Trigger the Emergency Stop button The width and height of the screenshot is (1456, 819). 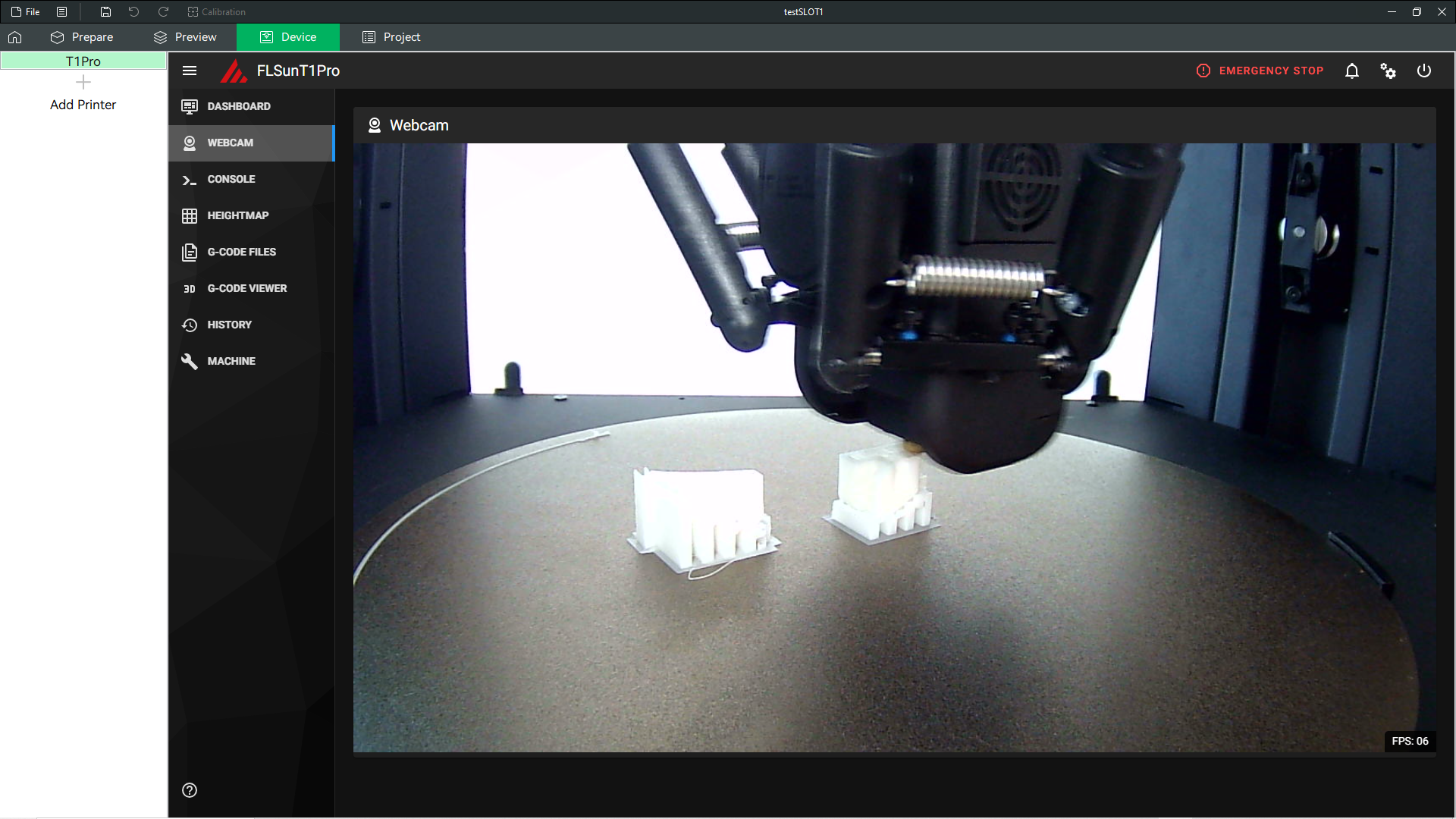click(x=1260, y=71)
